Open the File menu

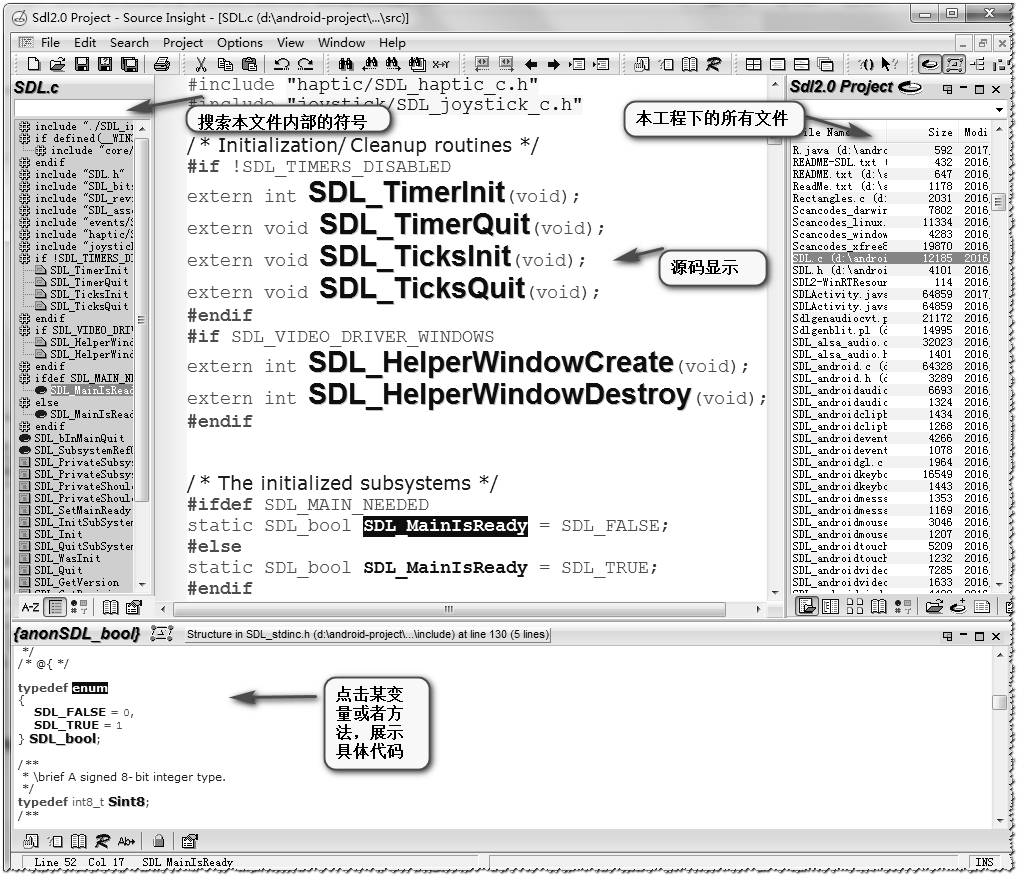tap(50, 42)
